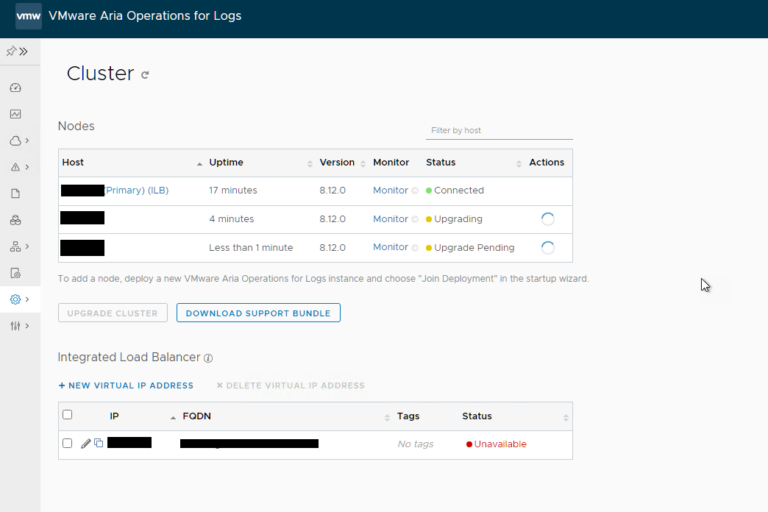Focus the Filter by host field
The height and width of the screenshot is (512, 768).
[x=499, y=130]
